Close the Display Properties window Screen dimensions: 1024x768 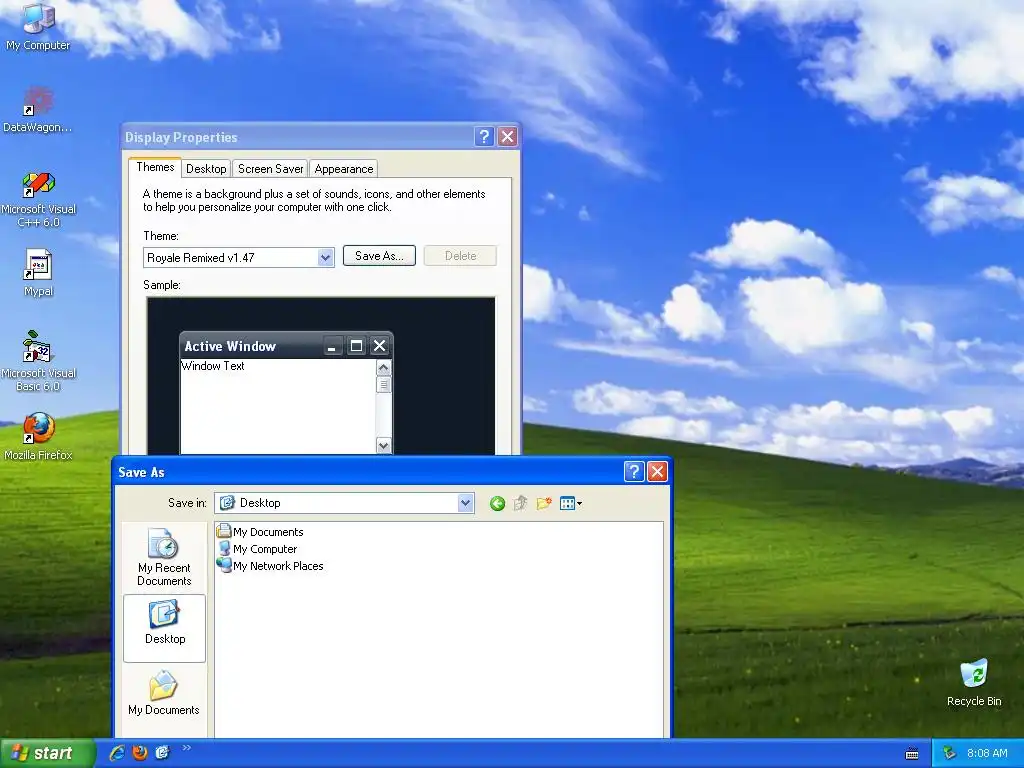(x=507, y=136)
